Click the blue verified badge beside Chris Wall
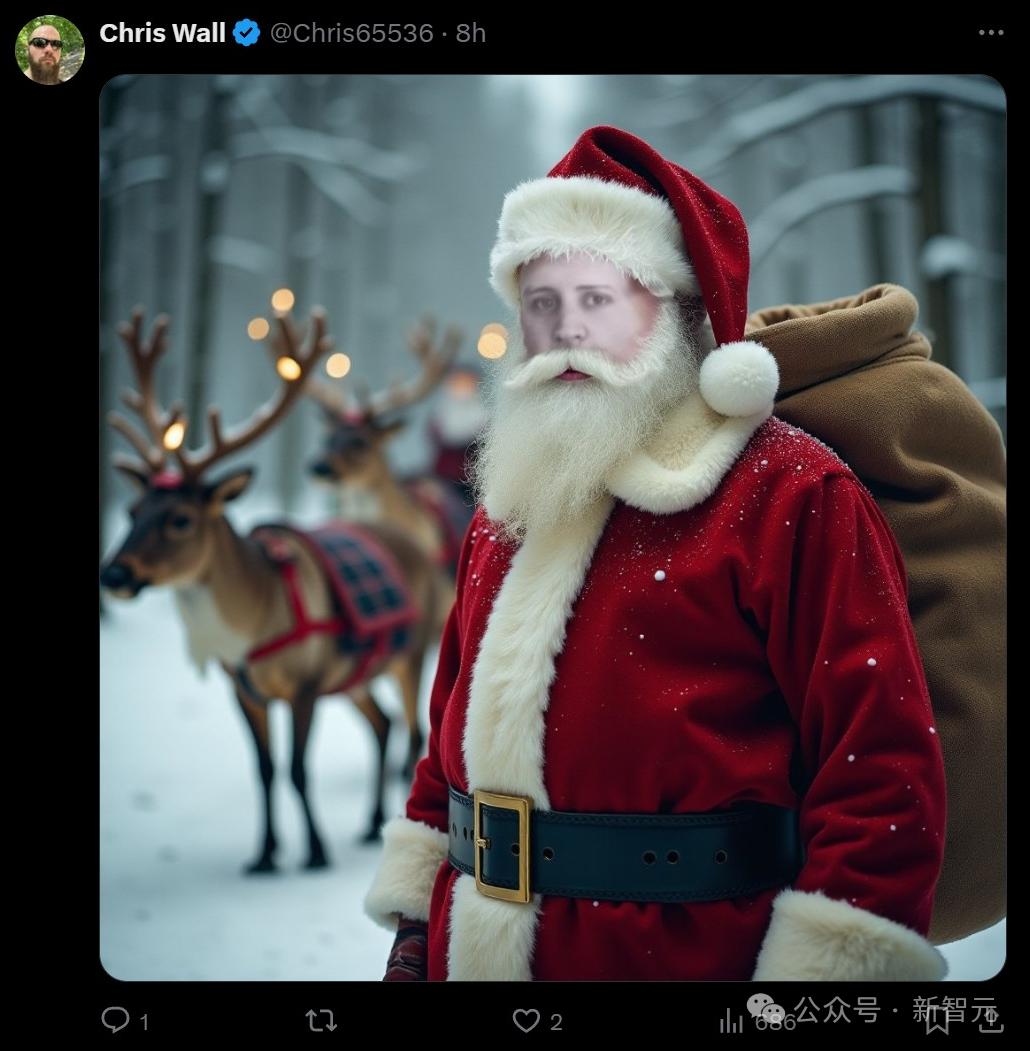 247,33
